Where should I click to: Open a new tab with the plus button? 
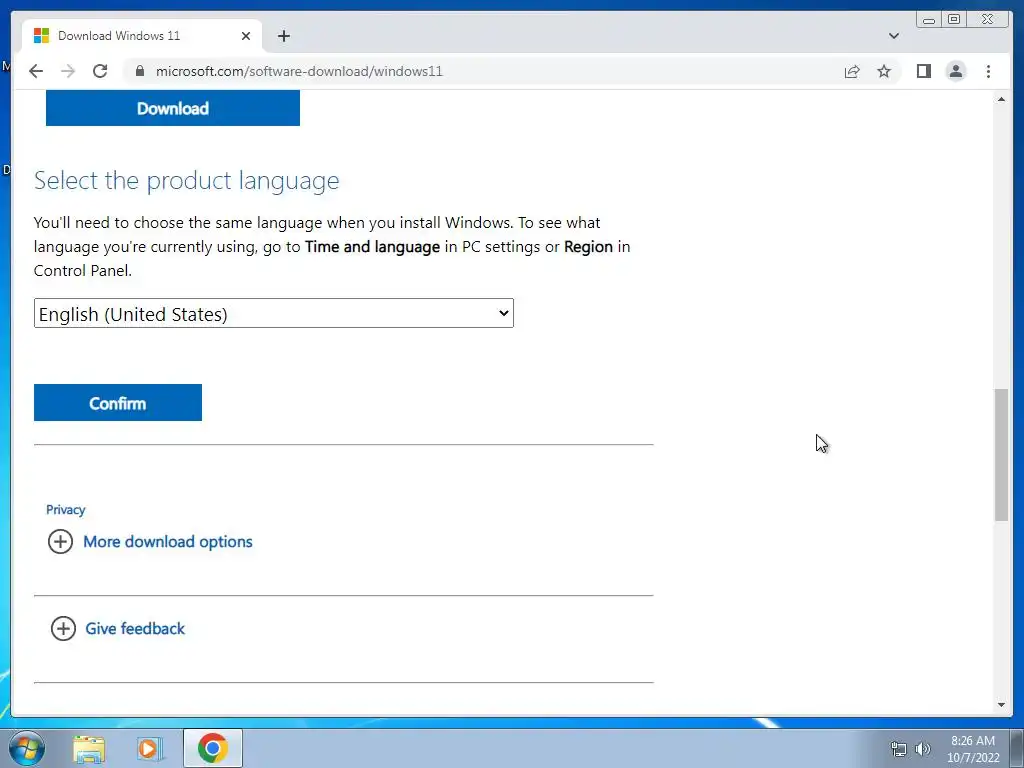coord(283,36)
